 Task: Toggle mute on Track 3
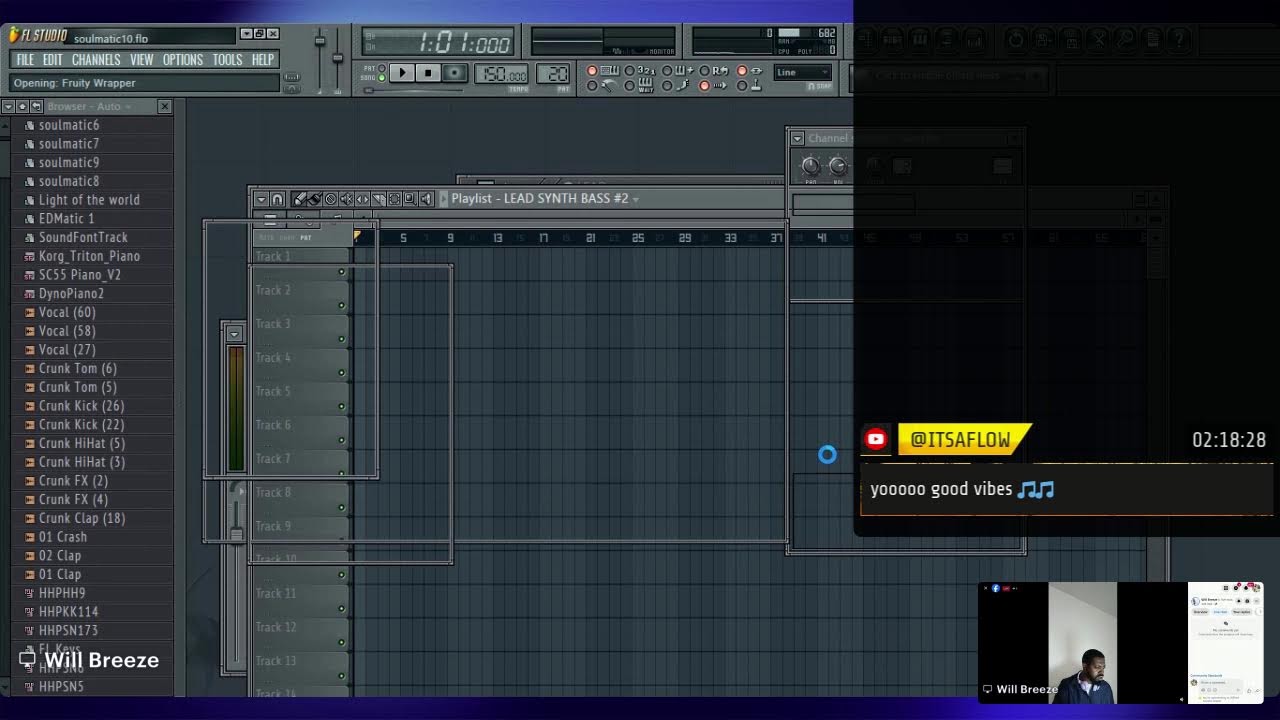[341, 340]
